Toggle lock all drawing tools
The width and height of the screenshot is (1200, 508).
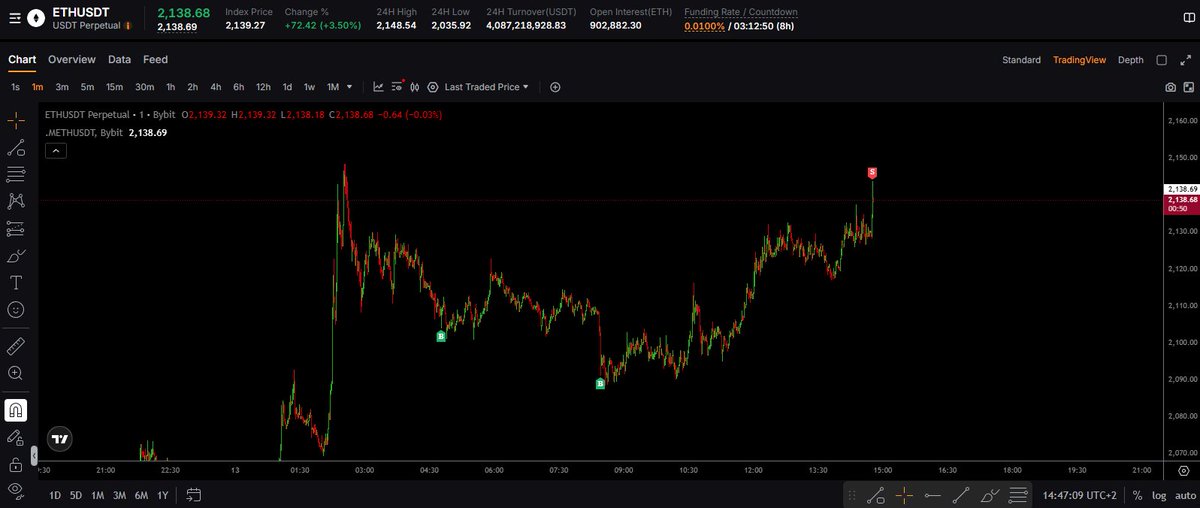point(16,464)
